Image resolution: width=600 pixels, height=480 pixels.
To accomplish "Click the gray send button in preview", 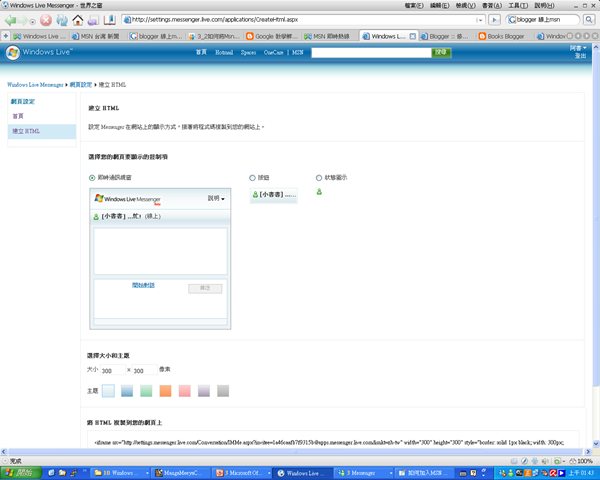I will [x=205, y=288].
